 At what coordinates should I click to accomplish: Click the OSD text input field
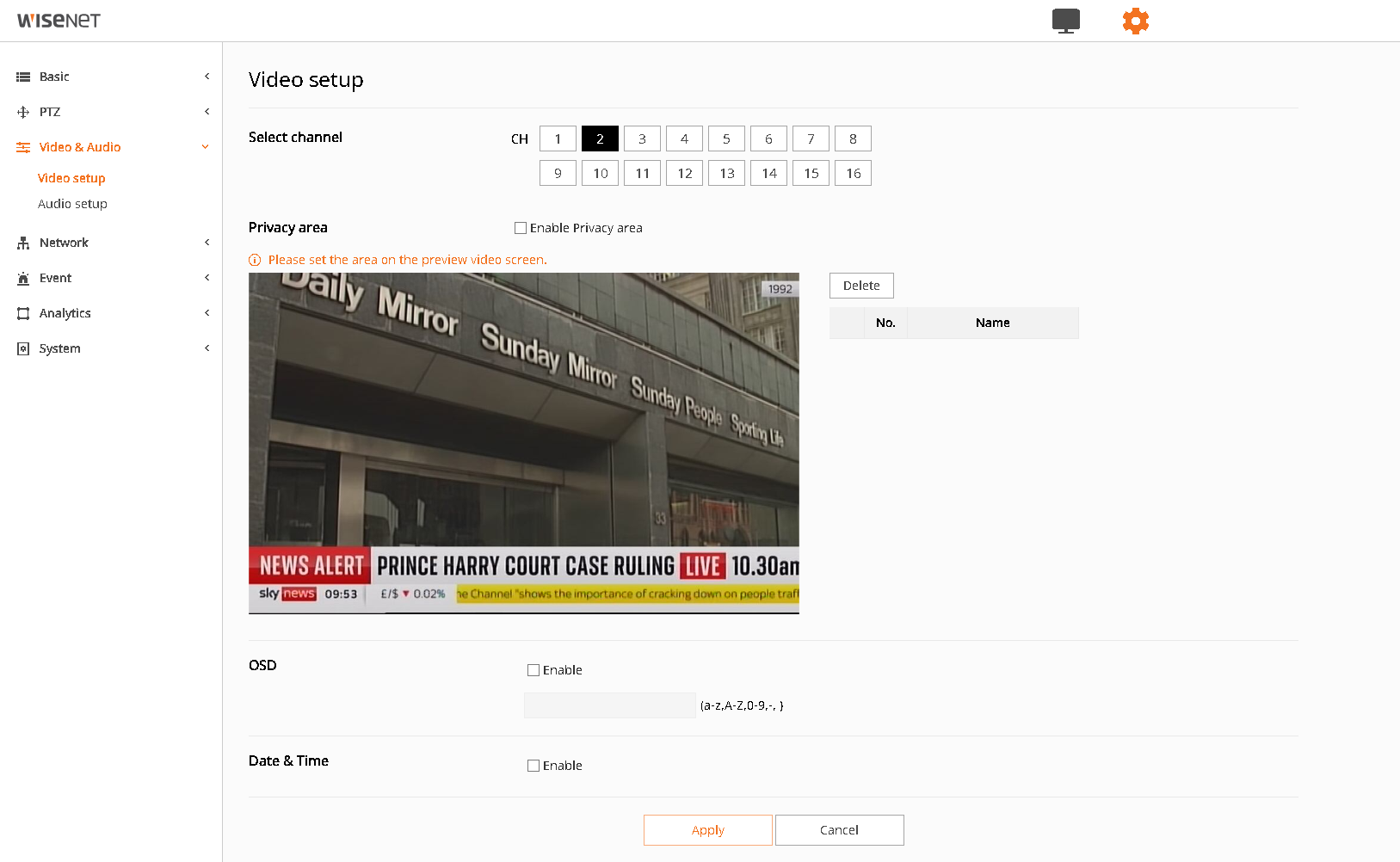[x=610, y=705]
